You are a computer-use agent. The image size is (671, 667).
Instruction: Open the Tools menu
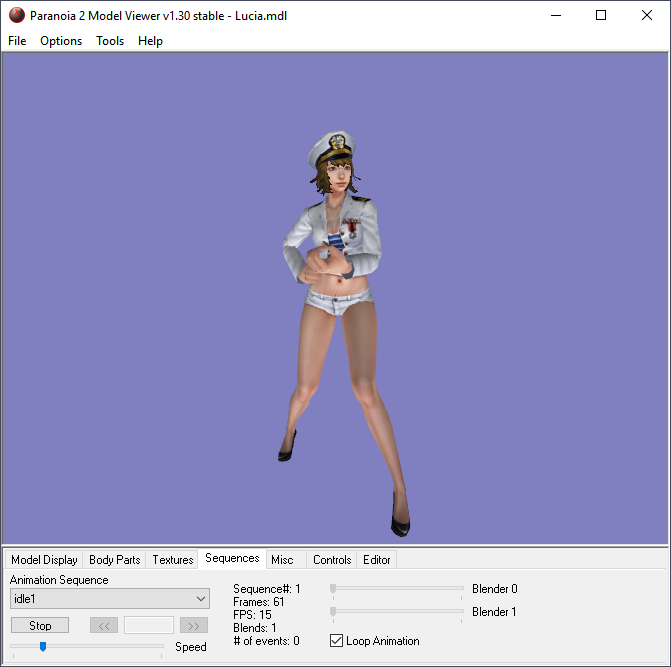pos(110,41)
